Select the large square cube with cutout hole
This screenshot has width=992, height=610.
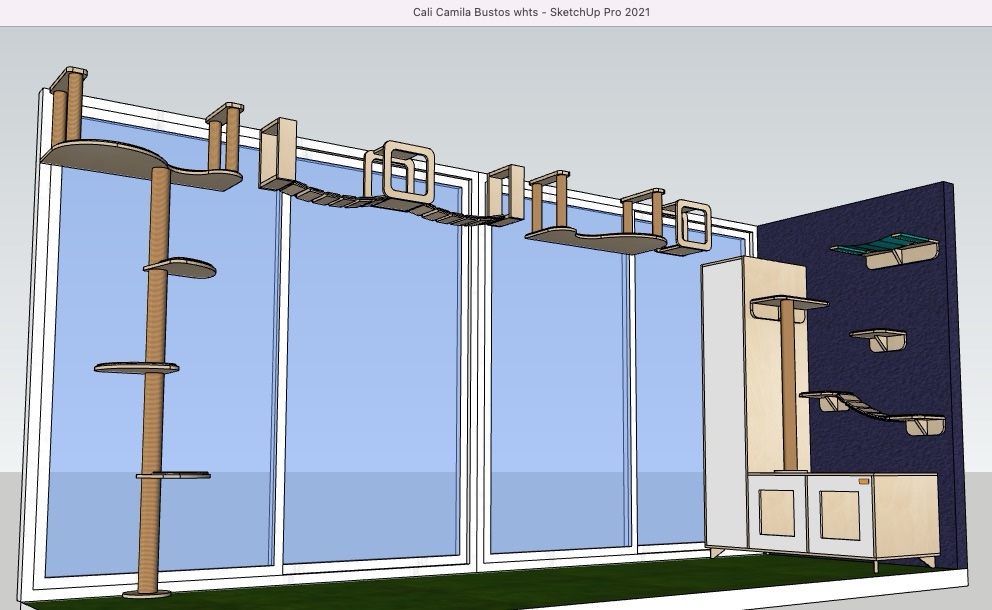tap(398, 170)
